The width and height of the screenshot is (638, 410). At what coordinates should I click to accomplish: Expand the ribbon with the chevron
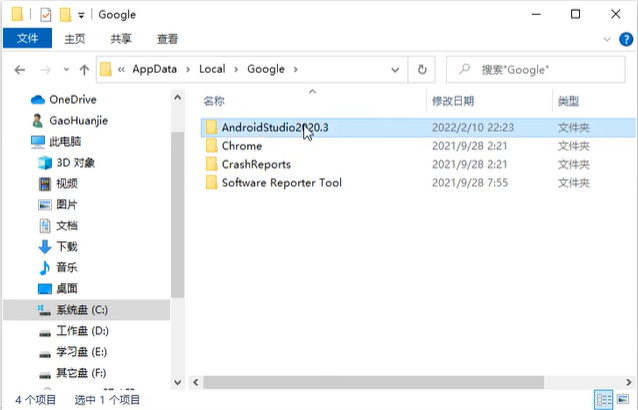[607, 39]
